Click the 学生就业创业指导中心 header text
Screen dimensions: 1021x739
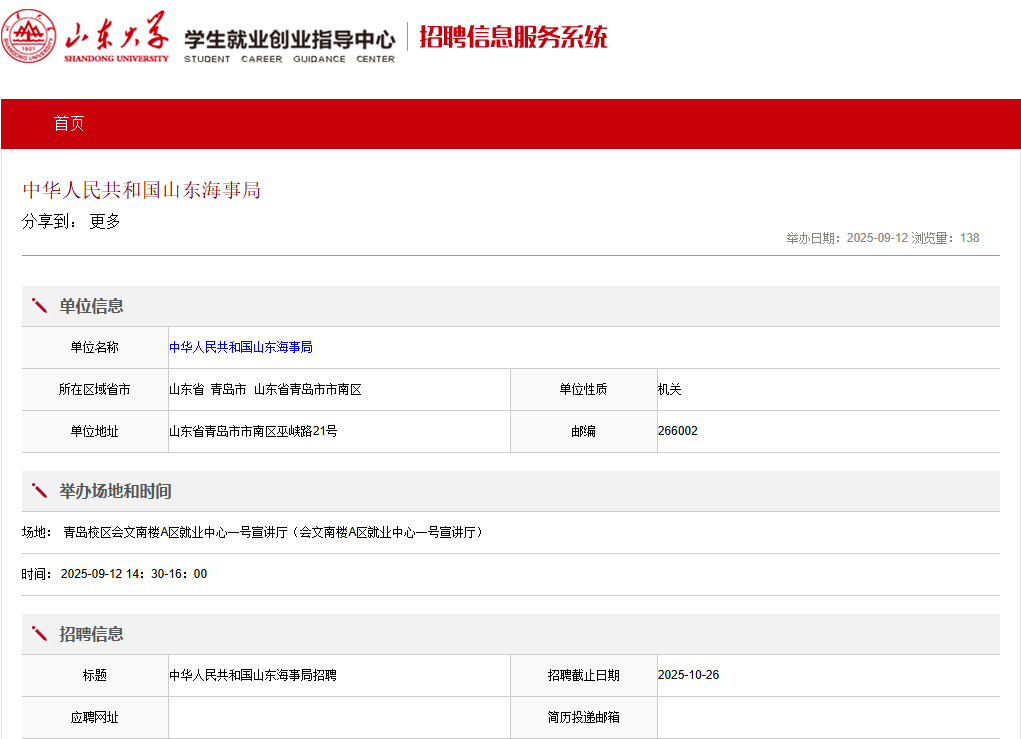point(290,40)
